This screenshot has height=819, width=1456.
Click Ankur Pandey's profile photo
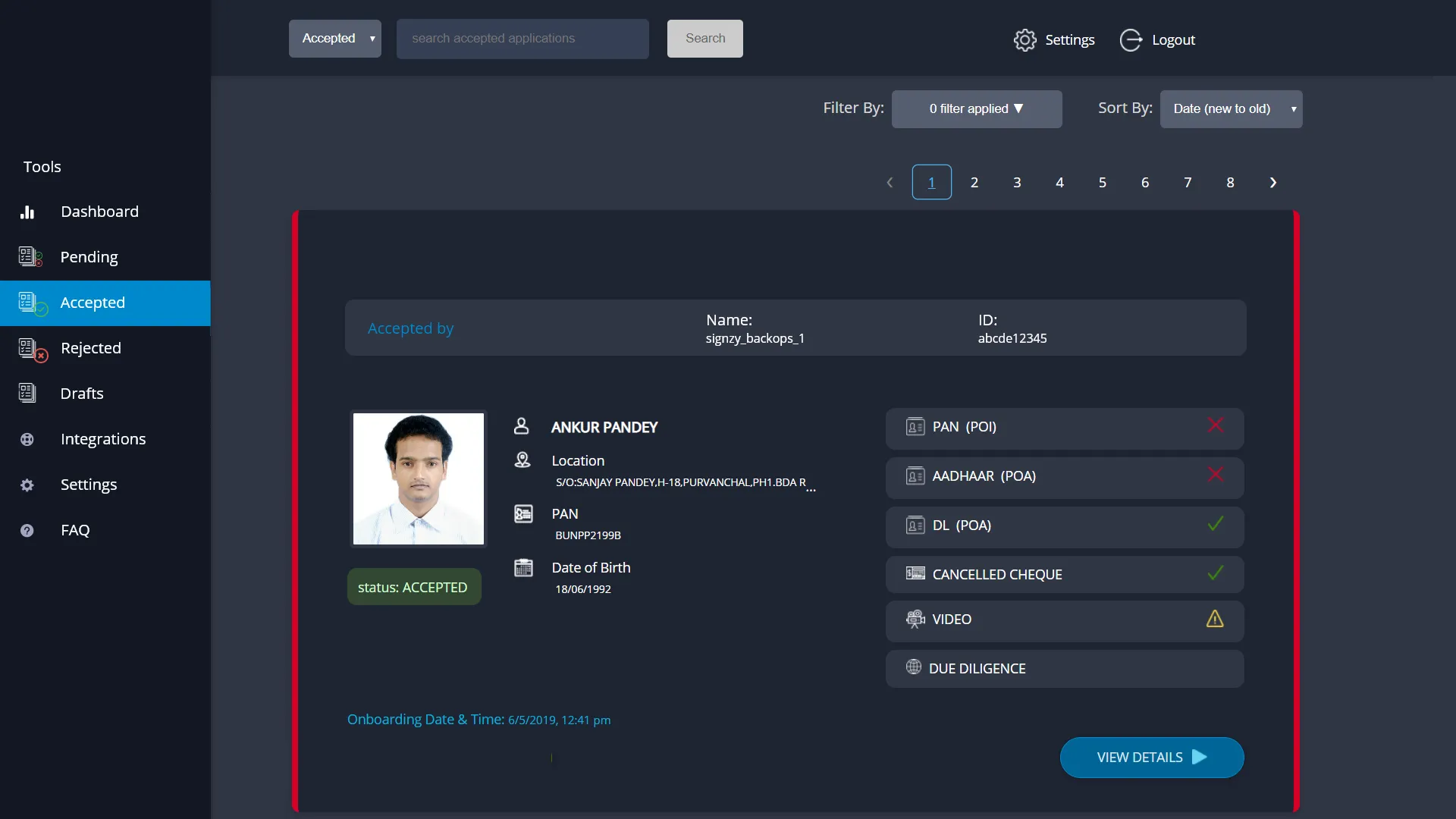click(x=418, y=479)
